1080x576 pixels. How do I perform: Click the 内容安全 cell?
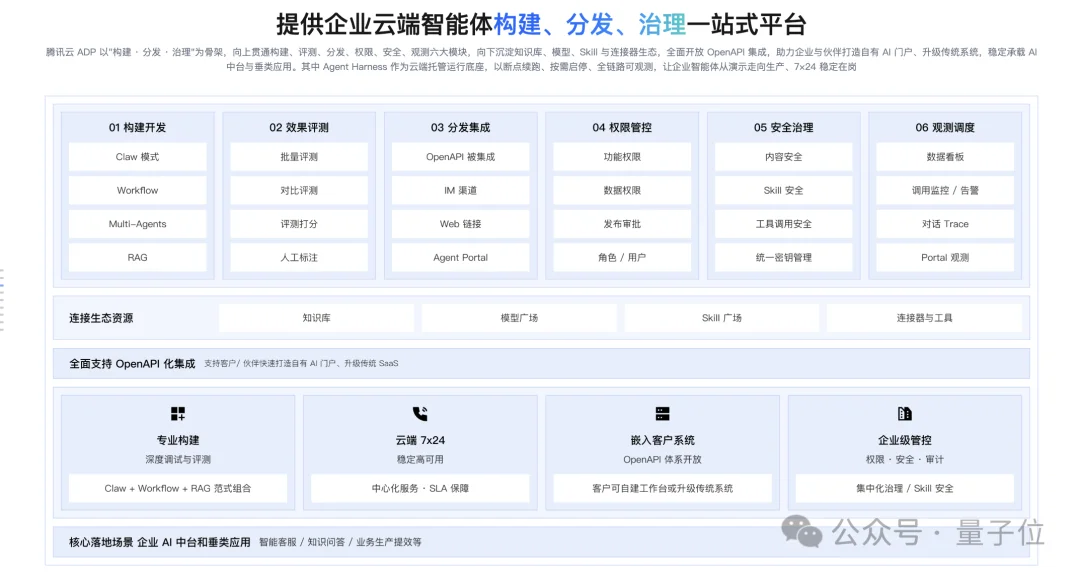[784, 157]
